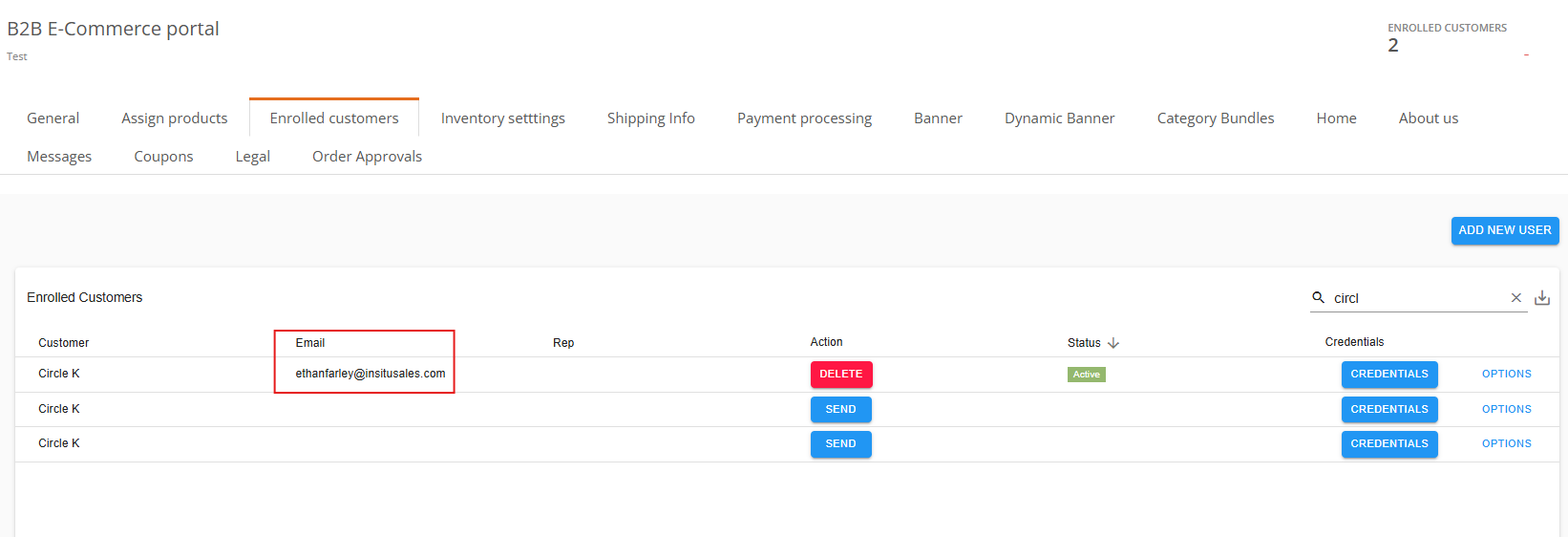Open CREDENTIALS for third Circle K row
This screenshot has height=537, width=1568.
pos(1389,444)
